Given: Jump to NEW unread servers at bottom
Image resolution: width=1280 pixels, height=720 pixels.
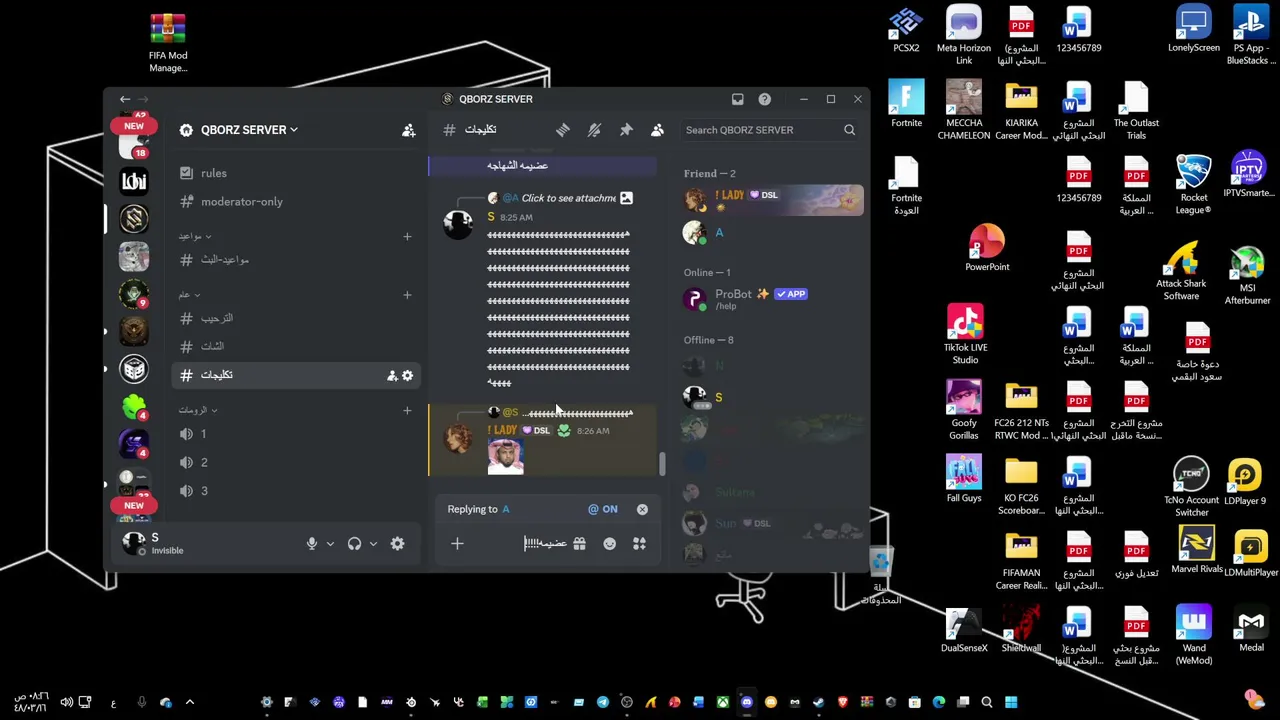Looking at the screenshot, I should 134,506.
